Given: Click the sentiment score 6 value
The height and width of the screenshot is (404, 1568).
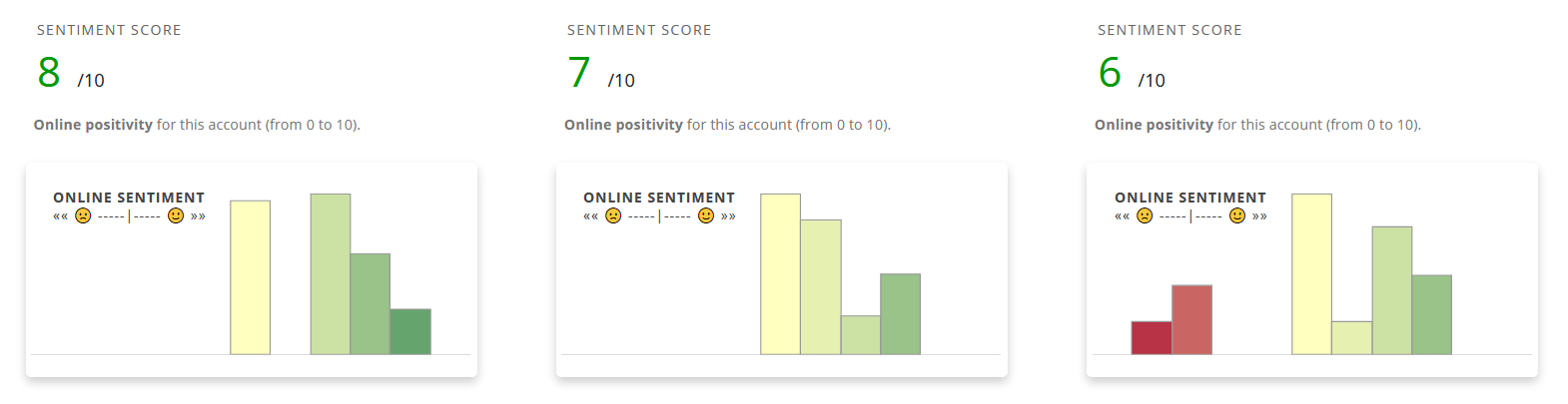Looking at the screenshot, I should [x=1110, y=73].
